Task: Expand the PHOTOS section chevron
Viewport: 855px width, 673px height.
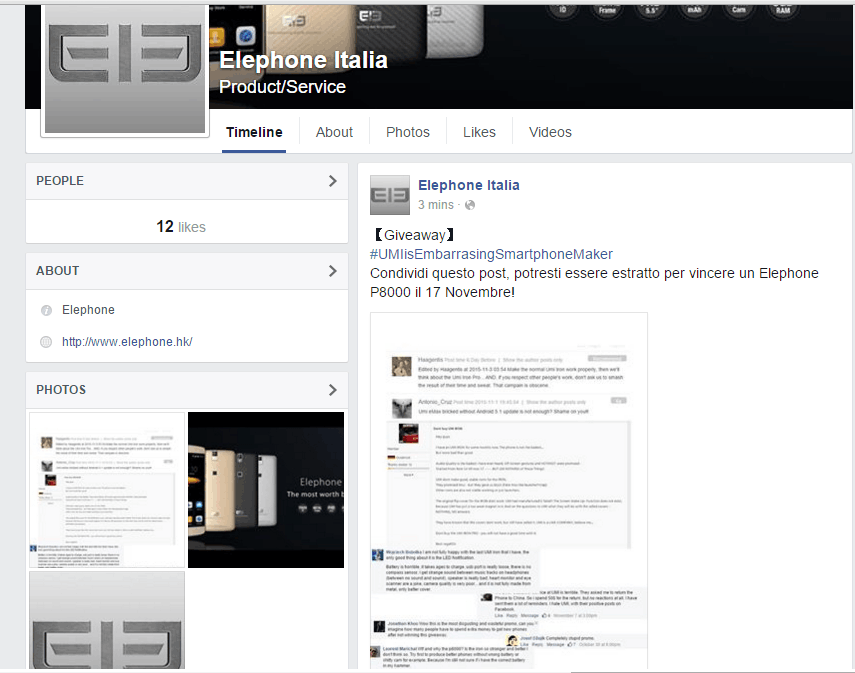Action: [x=333, y=390]
